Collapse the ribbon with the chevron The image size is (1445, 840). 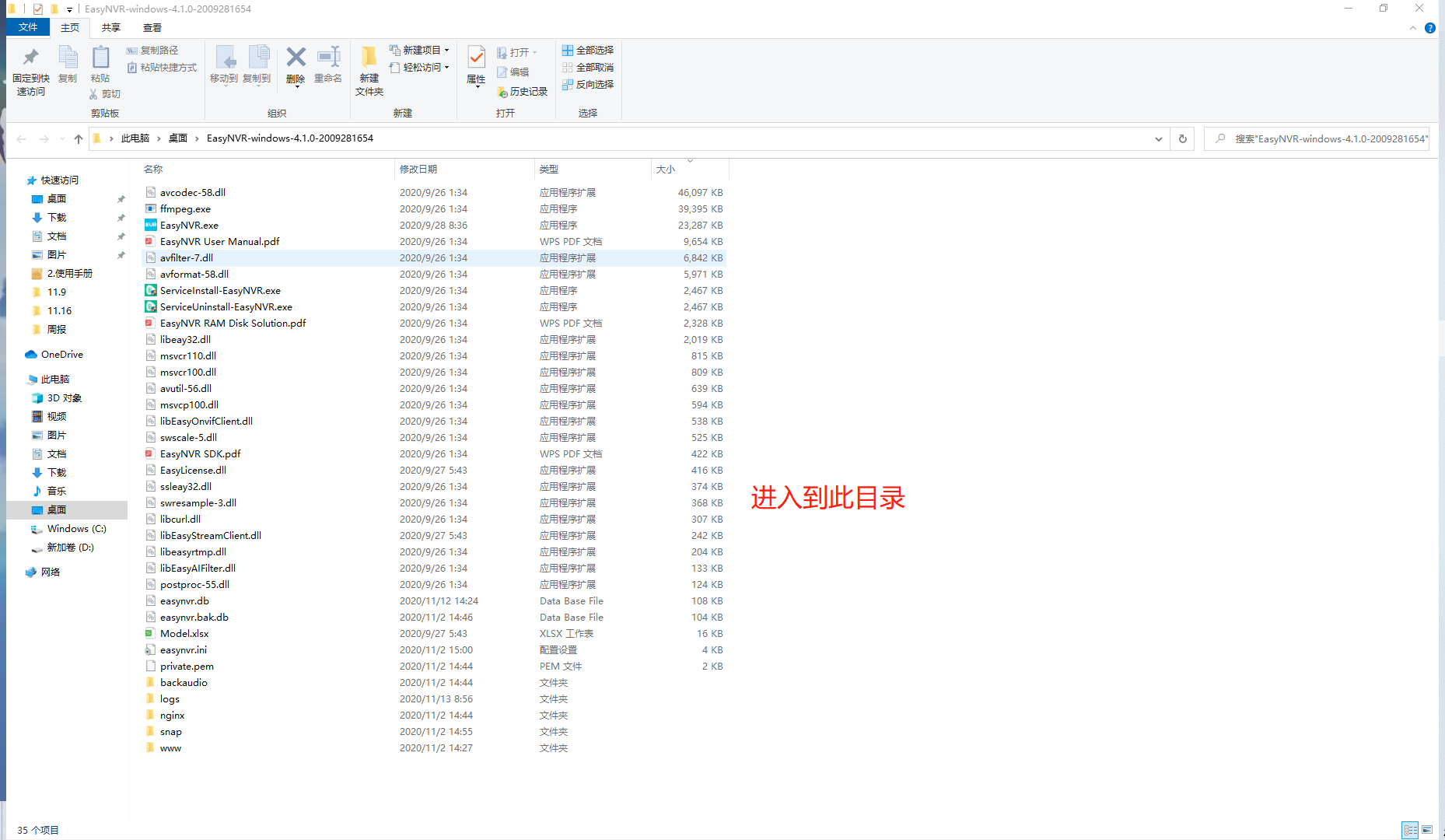[x=1413, y=28]
